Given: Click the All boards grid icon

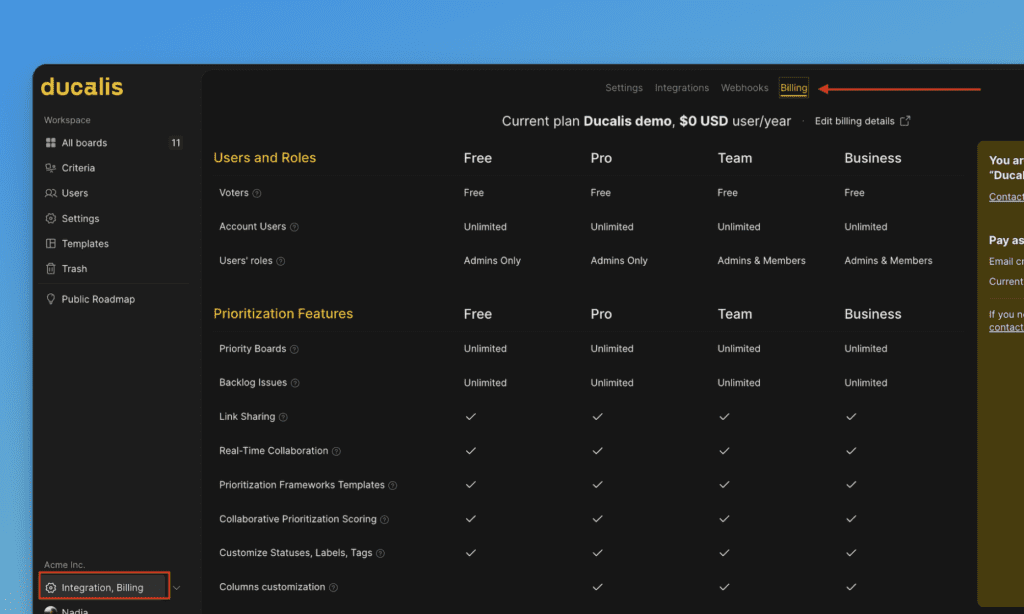Looking at the screenshot, I should (x=51, y=143).
